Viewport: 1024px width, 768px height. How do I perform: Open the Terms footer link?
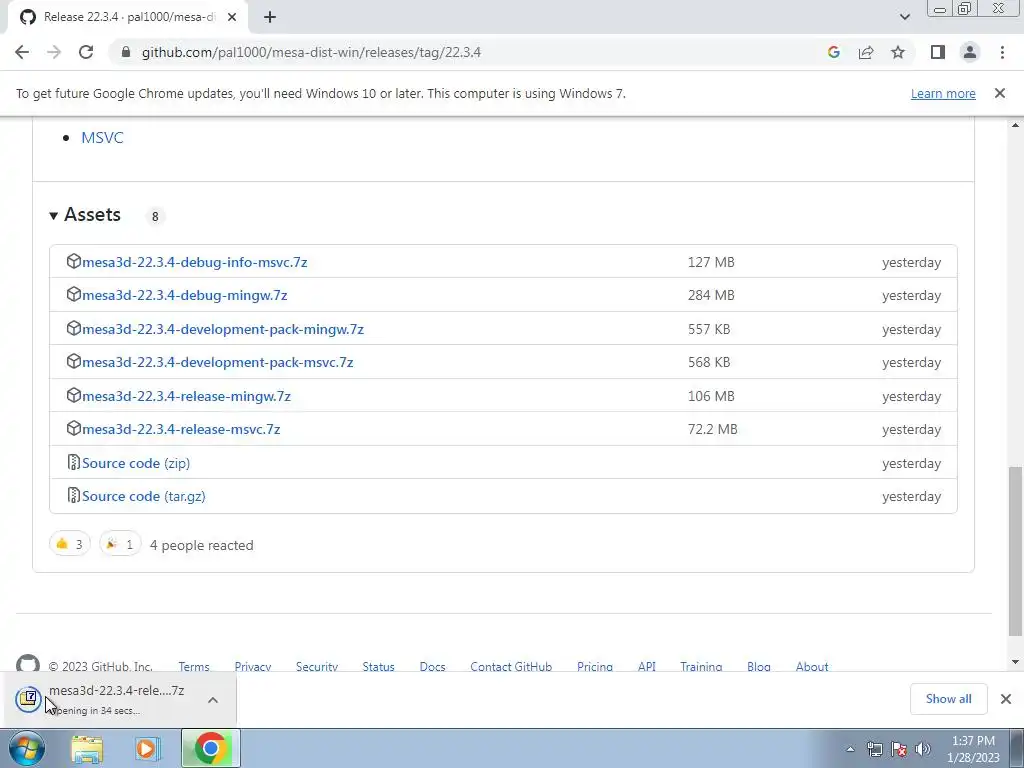(194, 667)
